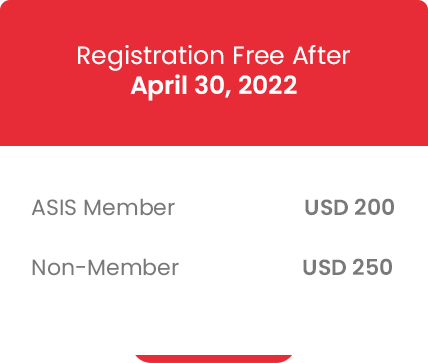Click "Member" in the ASIS Member row
This screenshot has height=363, width=428.
click(x=129, y=208)
